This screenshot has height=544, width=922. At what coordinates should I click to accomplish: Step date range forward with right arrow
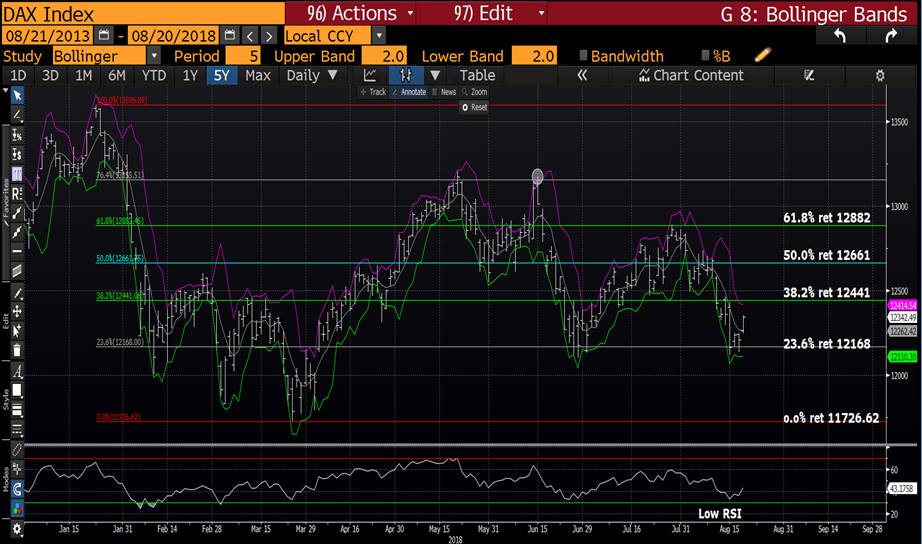pos(269,36)
